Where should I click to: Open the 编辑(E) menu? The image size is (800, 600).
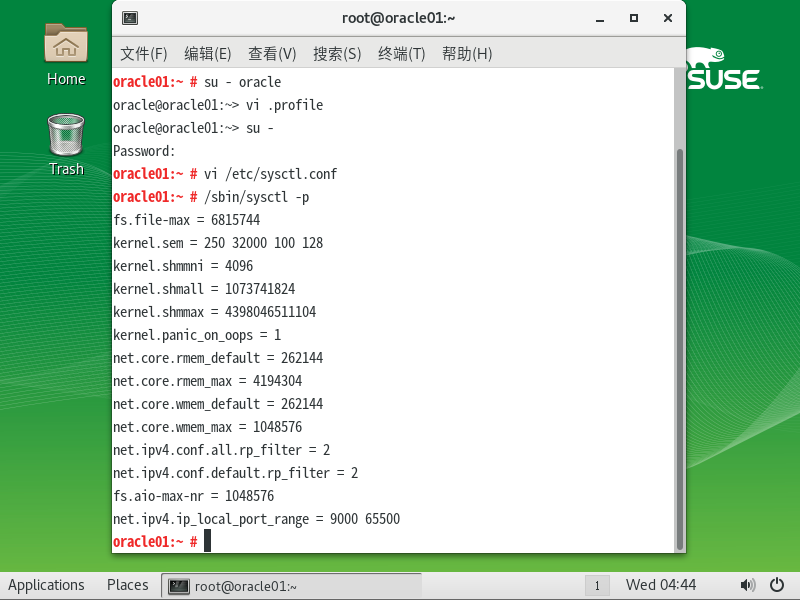(208, 54)
